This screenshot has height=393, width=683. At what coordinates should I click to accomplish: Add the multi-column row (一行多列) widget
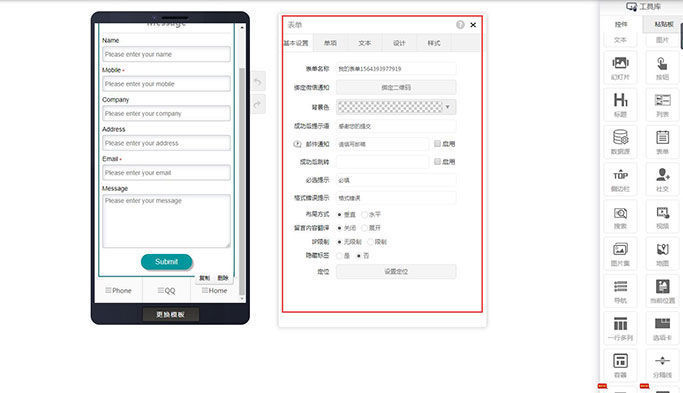pos(620,329)
